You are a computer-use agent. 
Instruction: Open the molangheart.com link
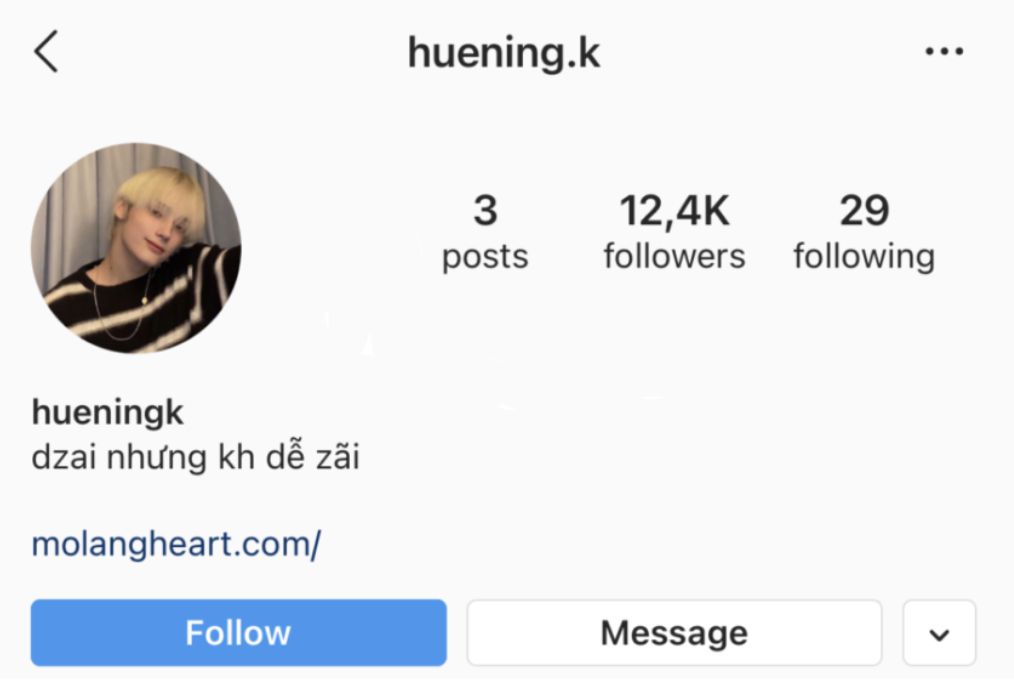click(176, 544)
